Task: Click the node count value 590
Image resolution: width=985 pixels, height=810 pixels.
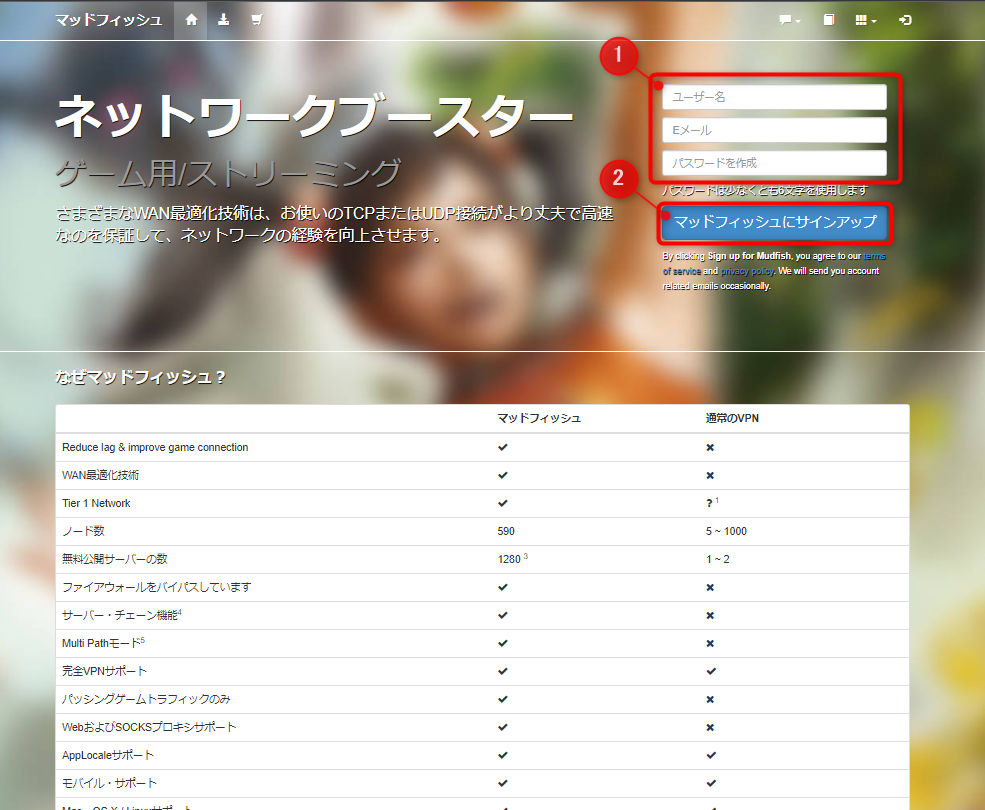Action: (x=506, y=531)
